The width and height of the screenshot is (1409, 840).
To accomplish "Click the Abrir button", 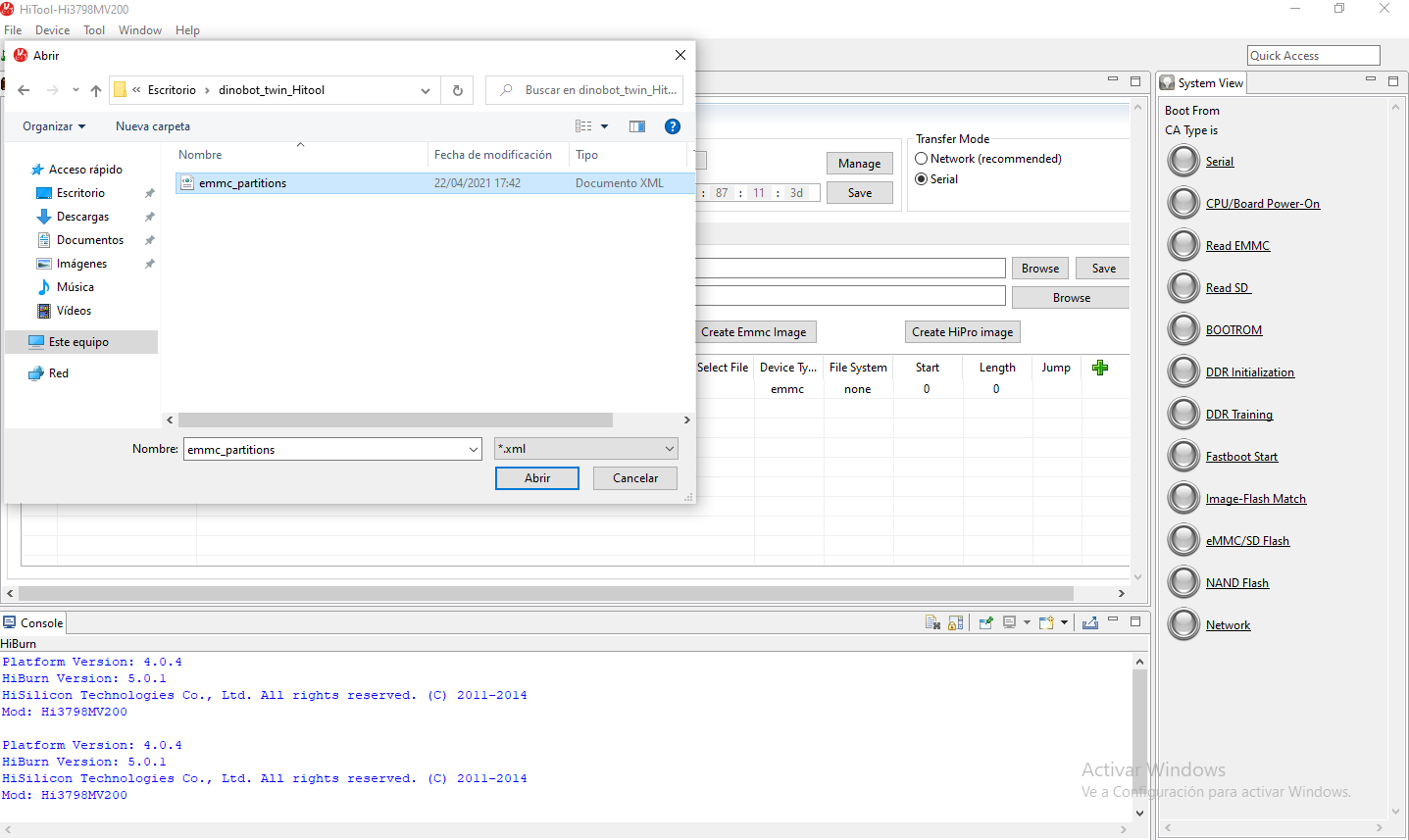I will [536, 478].
